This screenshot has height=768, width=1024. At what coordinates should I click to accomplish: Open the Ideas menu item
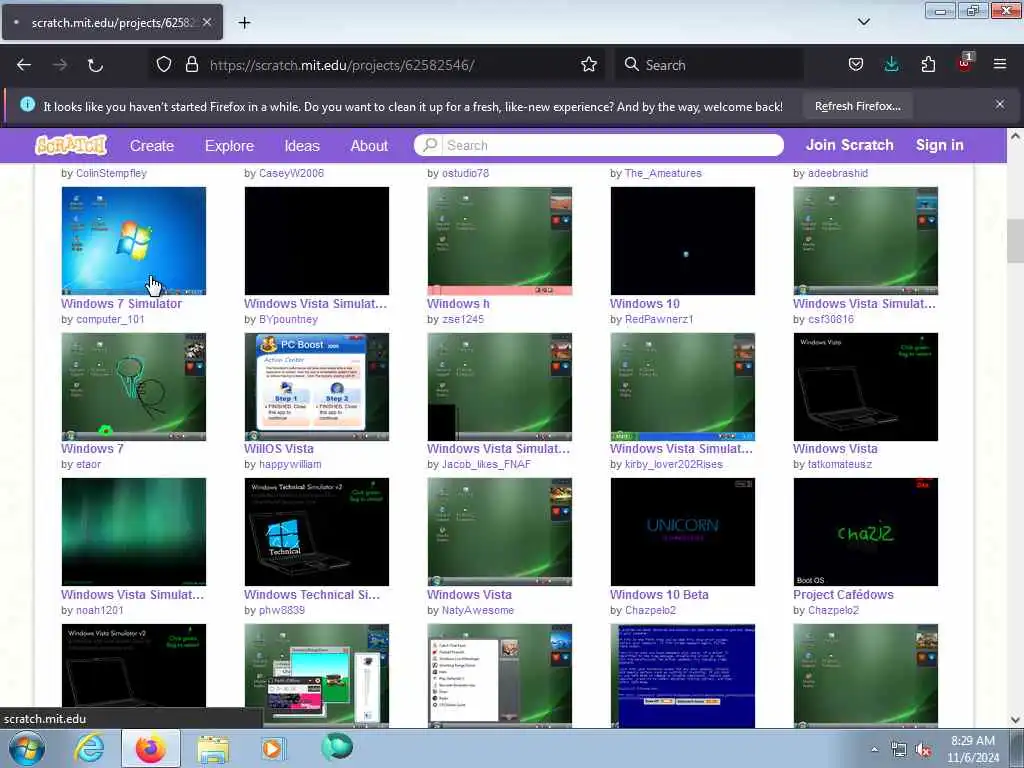(302, 146)
